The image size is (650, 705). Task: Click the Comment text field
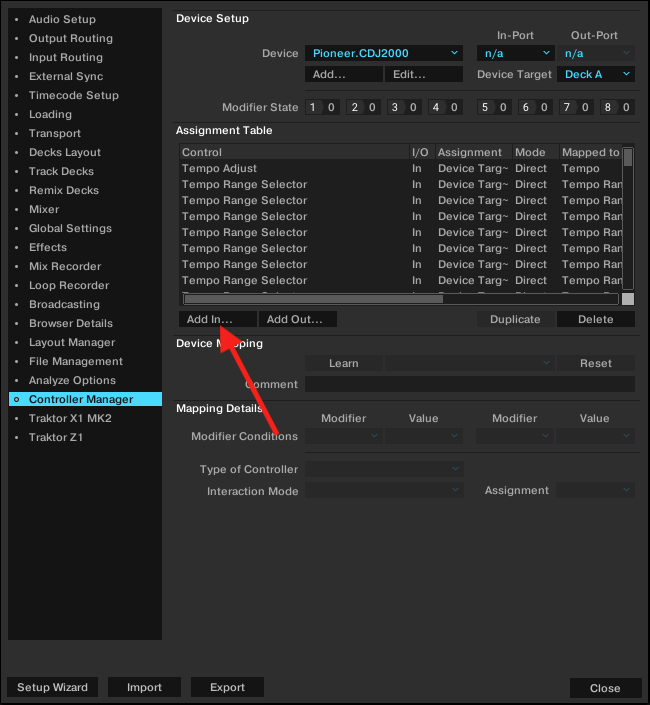(469, 384)
